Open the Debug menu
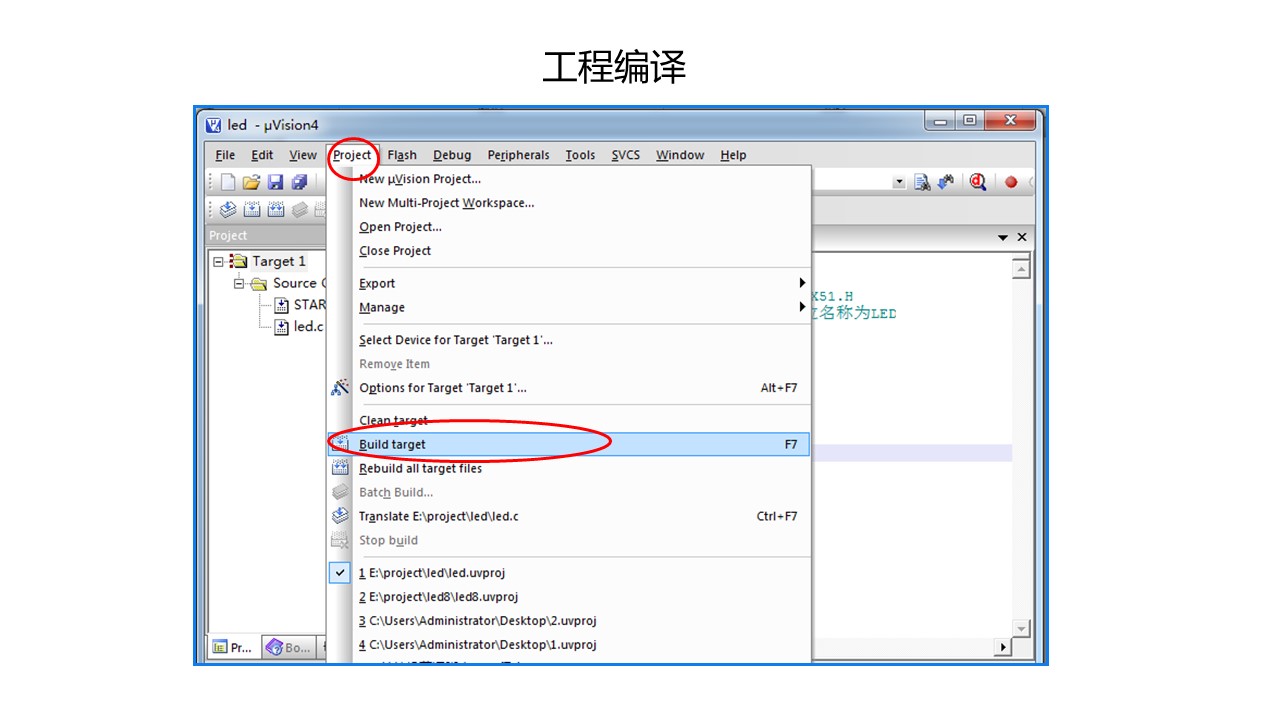This screenshot has height=720, width=1280. coord(452,155)
